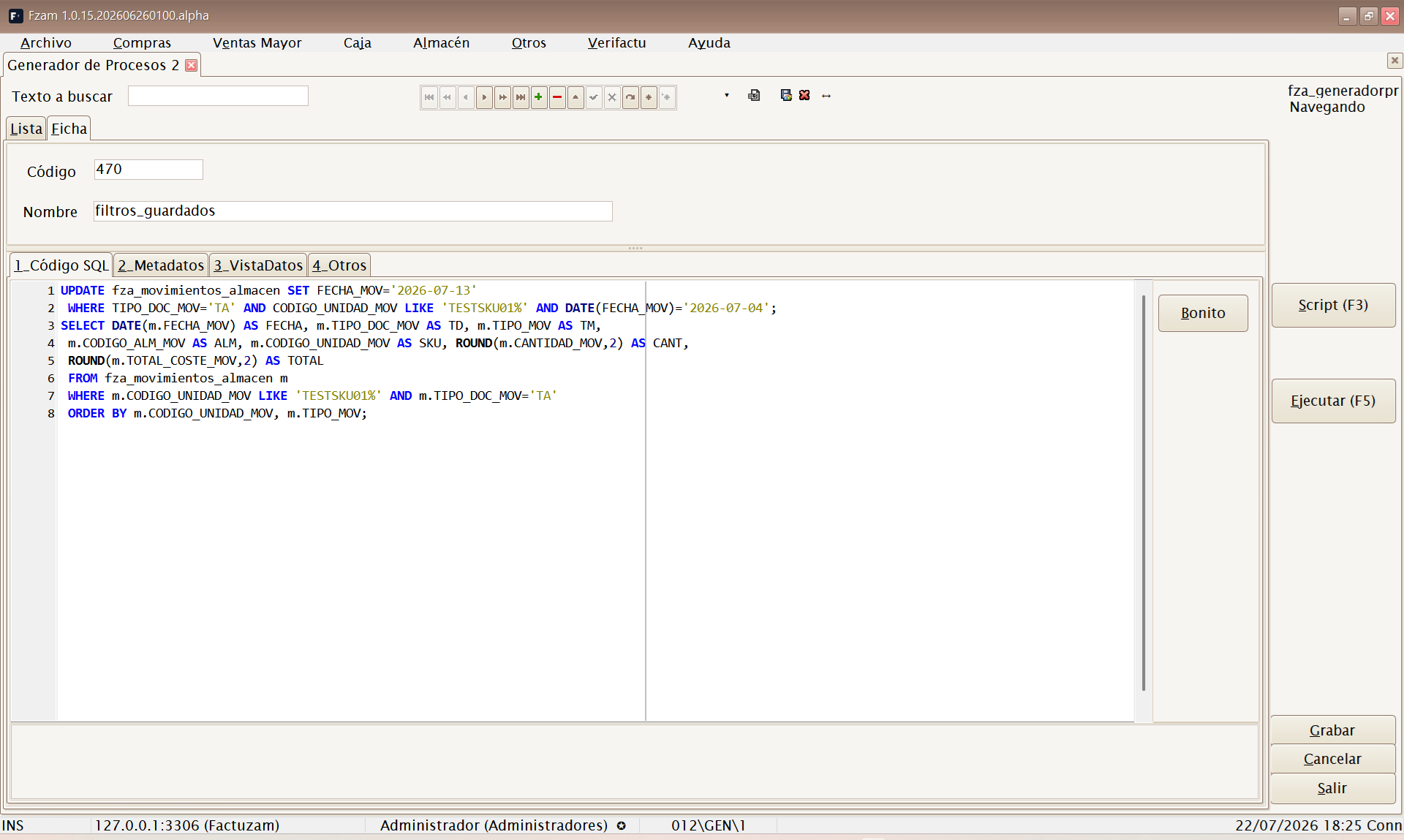Click the Grabar button

click(x=1332, y=730)
